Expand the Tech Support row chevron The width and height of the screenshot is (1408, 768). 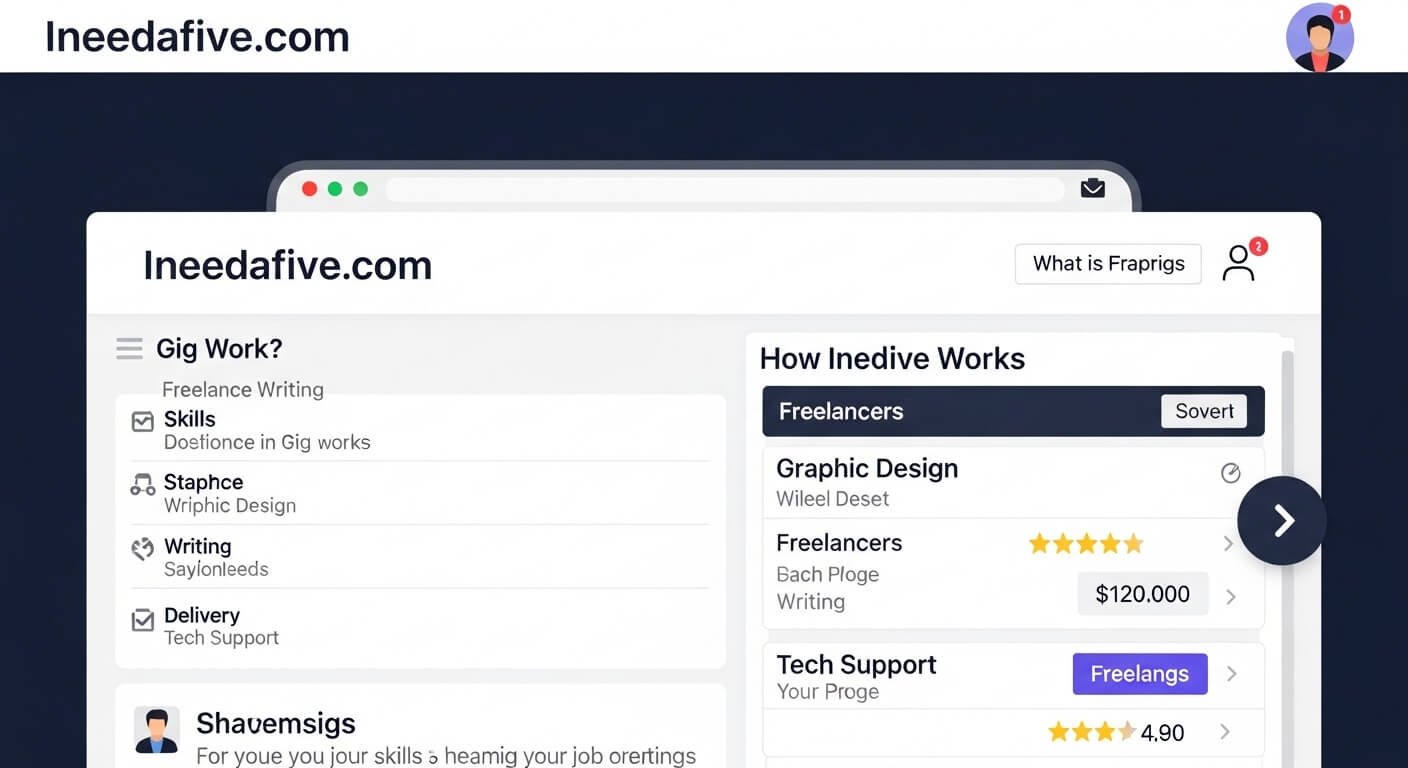[1231, 674]
